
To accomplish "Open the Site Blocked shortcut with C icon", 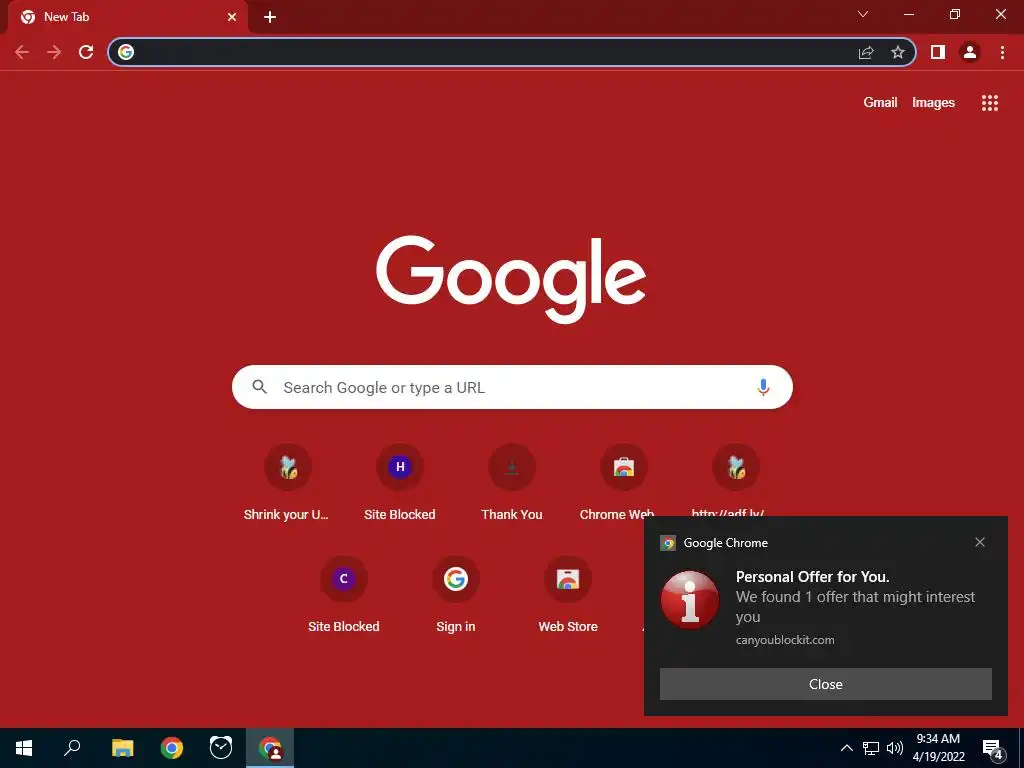I will [x=344, y=596].
